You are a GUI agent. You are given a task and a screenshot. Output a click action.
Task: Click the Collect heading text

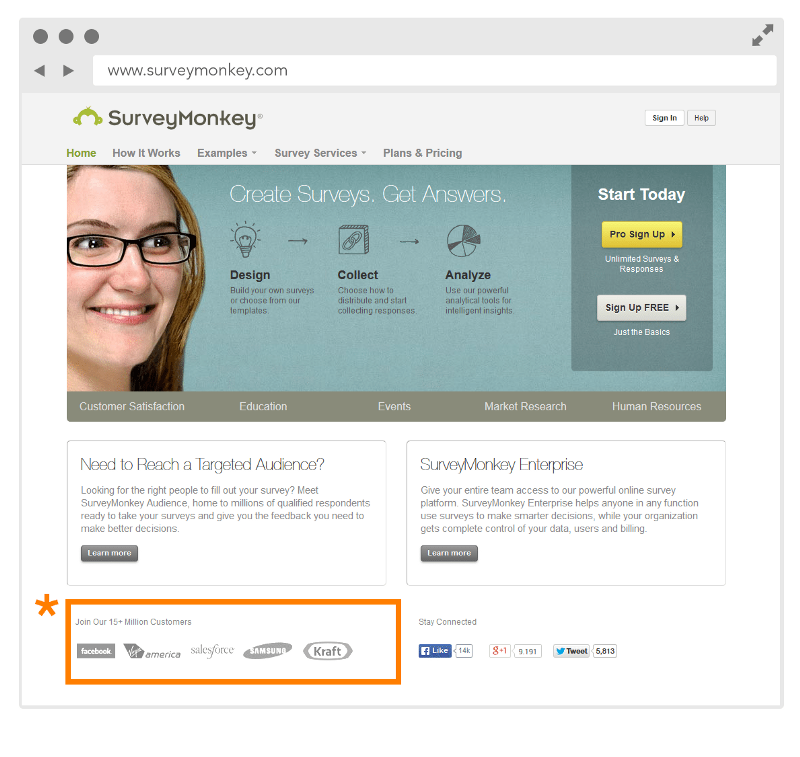tap(358, 275)
